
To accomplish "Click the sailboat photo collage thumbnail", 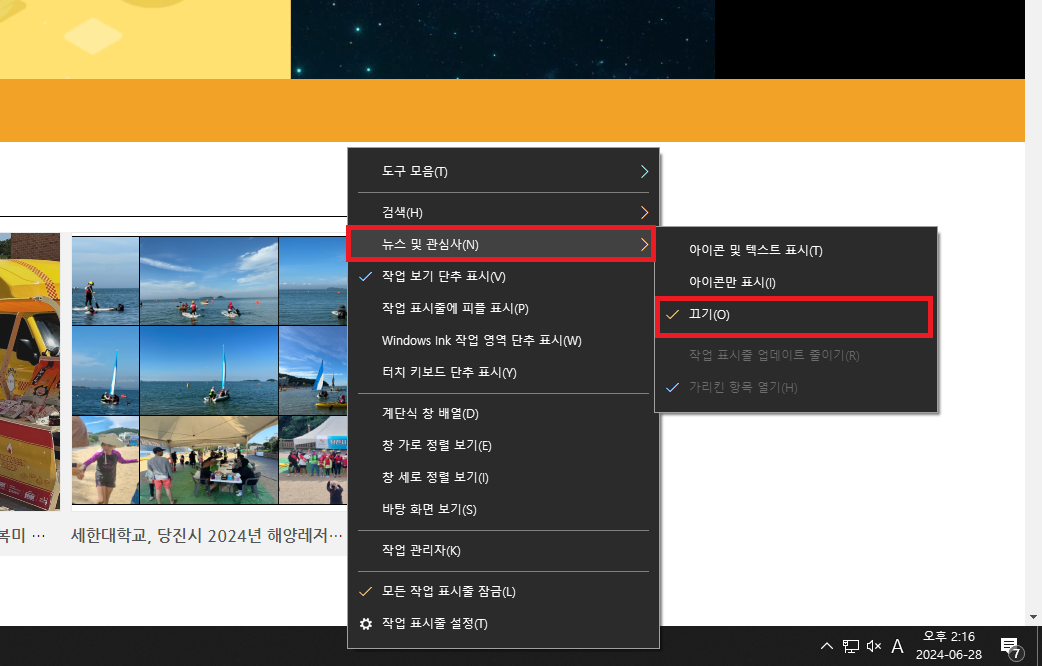I will pyautogui.click(x=209, y=370).
